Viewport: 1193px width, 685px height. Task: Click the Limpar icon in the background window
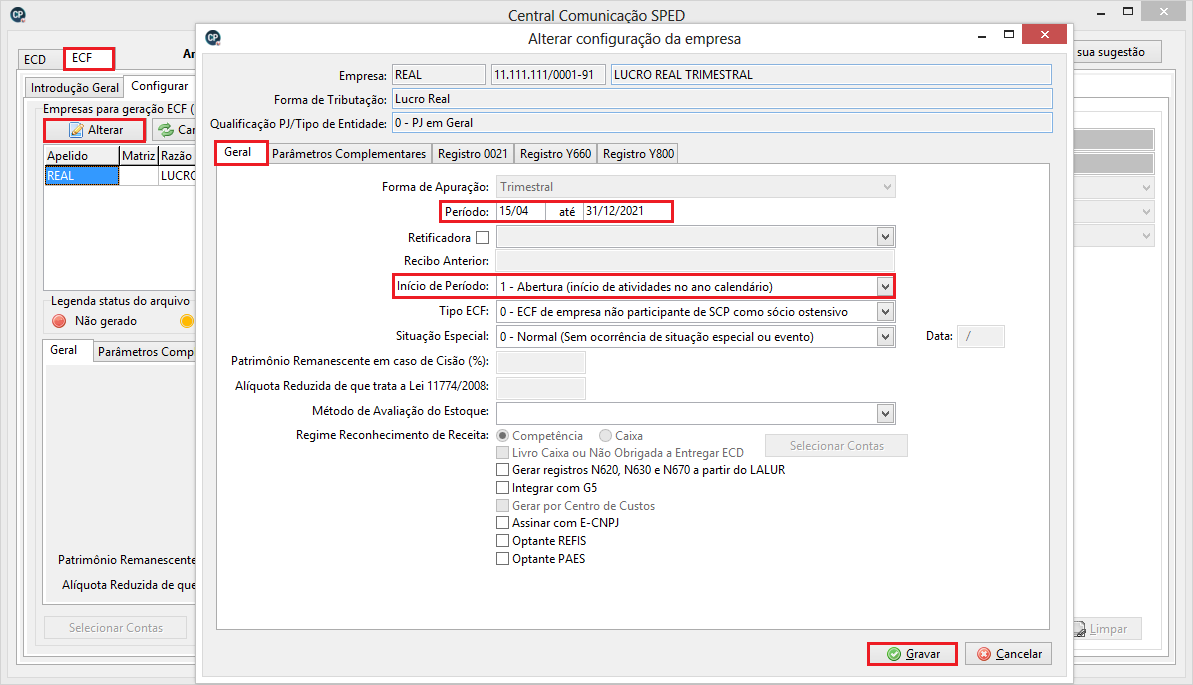1080,629
